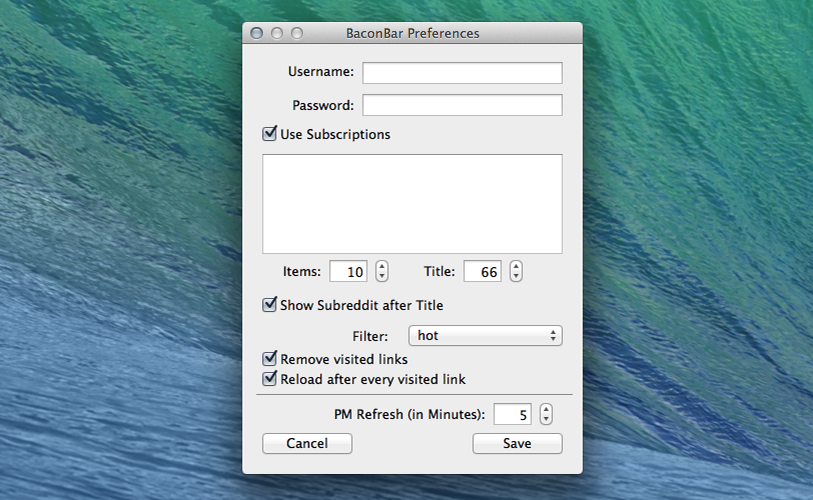Screen dimensions: 813x500
Task: Decrement Title length using the down arrow
Action: coord(516,277)
